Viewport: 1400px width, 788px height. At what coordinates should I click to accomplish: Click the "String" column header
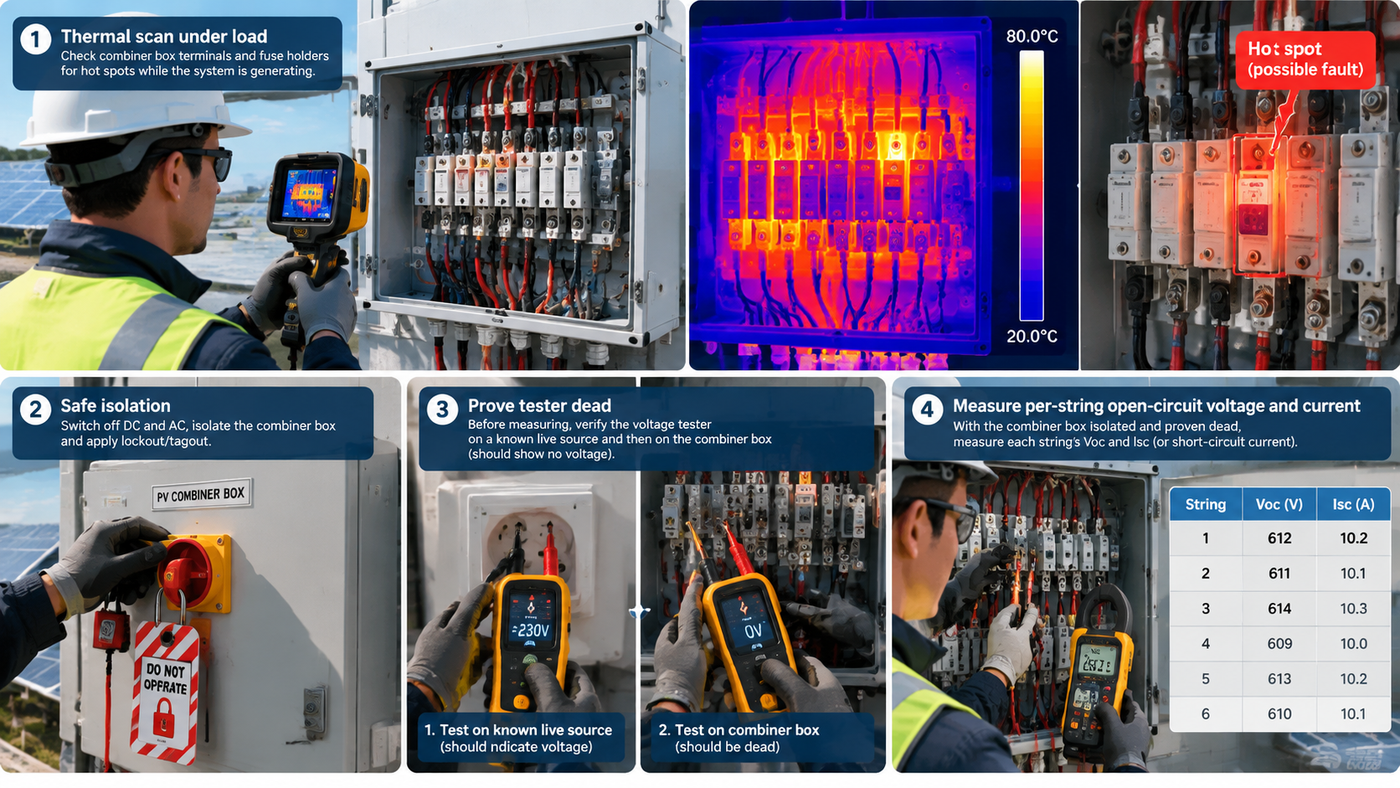(x=1205, y=505)
